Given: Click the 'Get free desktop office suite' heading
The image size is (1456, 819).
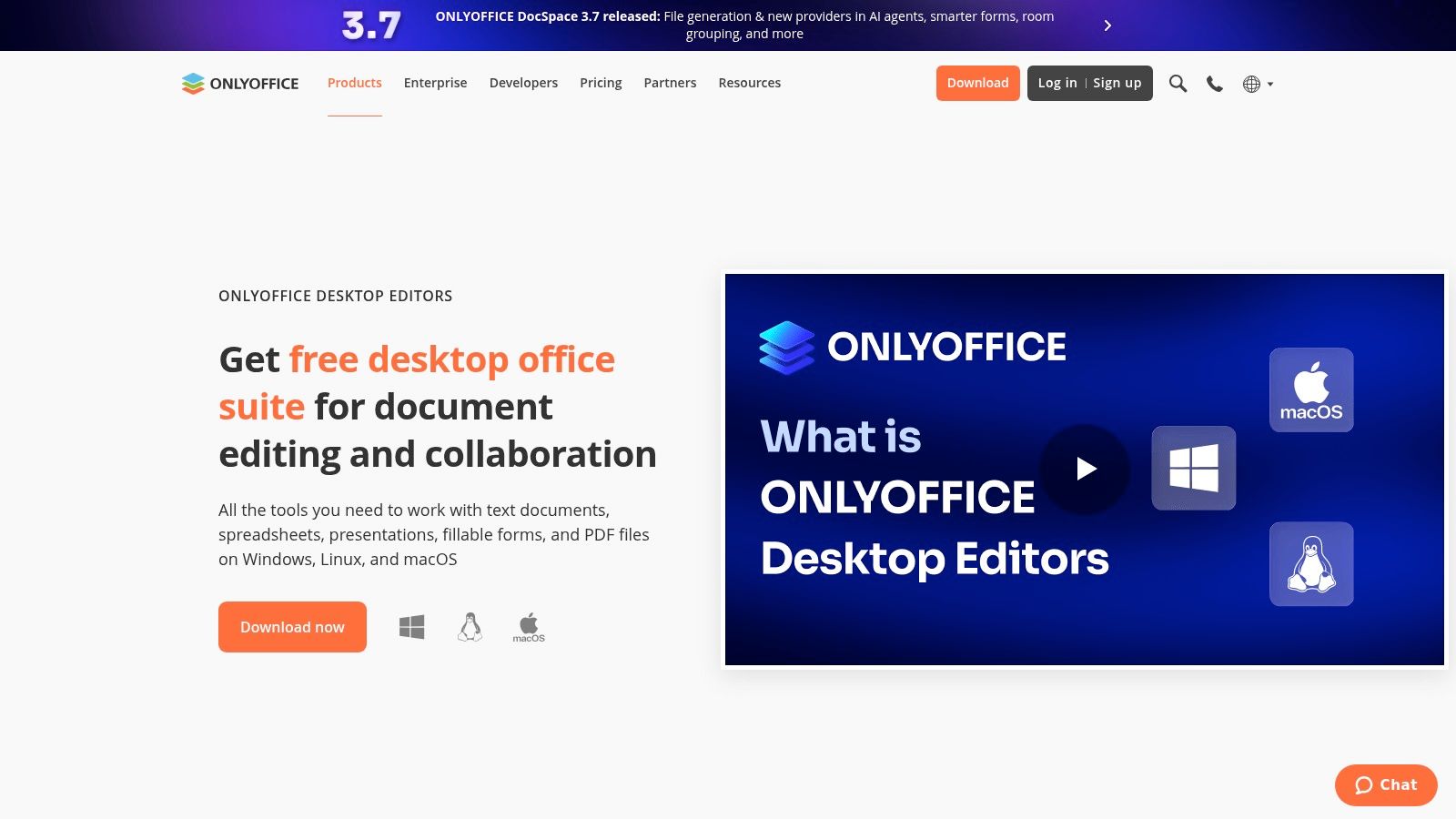Looking at the screenshot, I should (438, 407).
